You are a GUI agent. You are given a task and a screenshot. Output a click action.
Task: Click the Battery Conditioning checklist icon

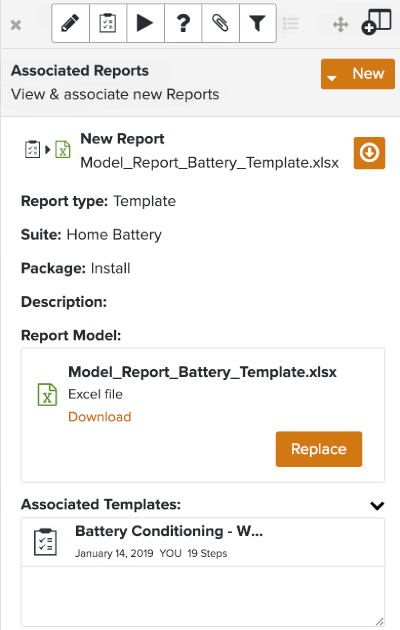coord(45,542)
